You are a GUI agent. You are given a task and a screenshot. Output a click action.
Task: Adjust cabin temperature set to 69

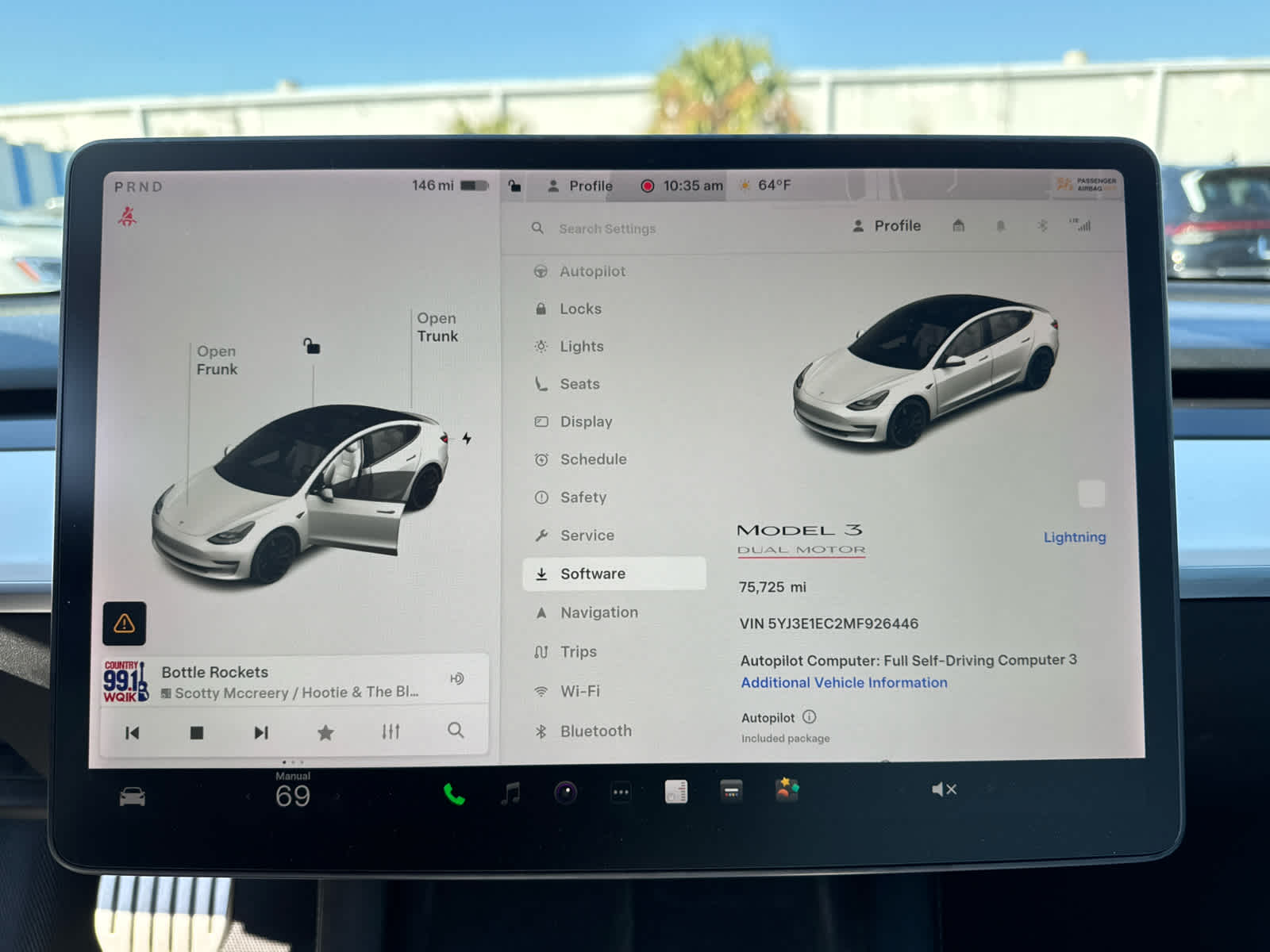click(294, 796)
